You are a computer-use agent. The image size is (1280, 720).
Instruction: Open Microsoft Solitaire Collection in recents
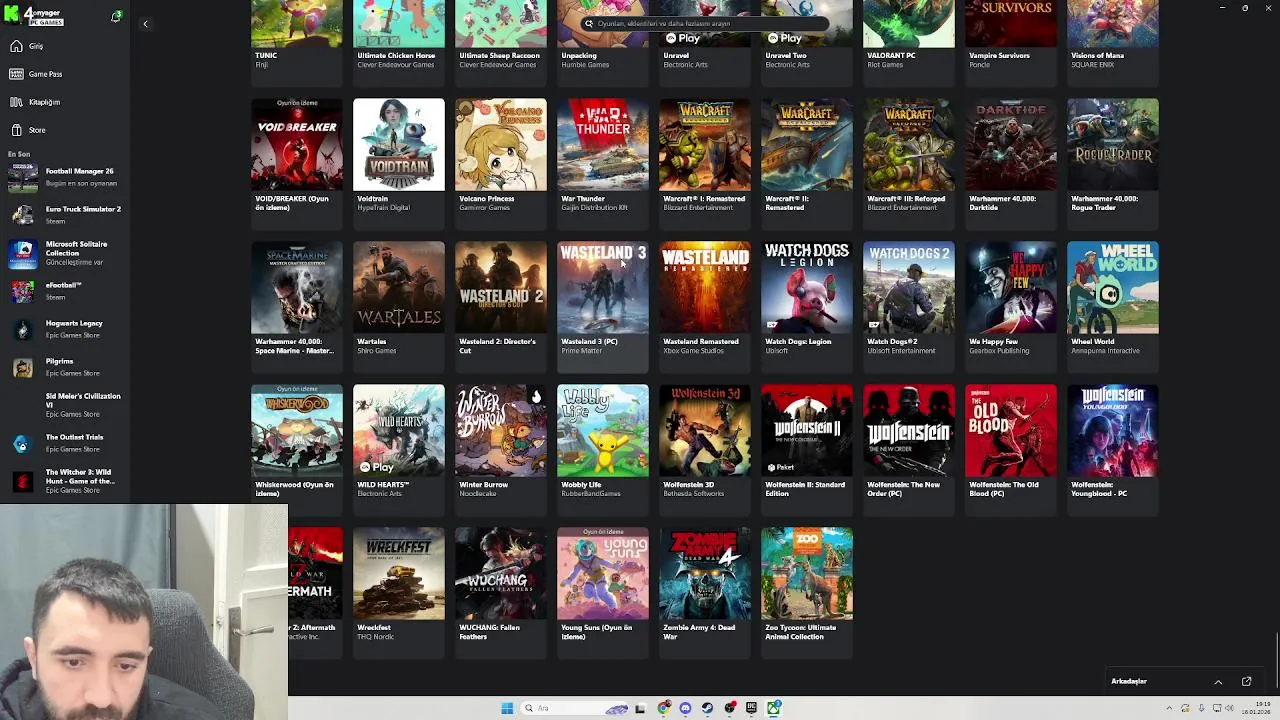(64, 253)
